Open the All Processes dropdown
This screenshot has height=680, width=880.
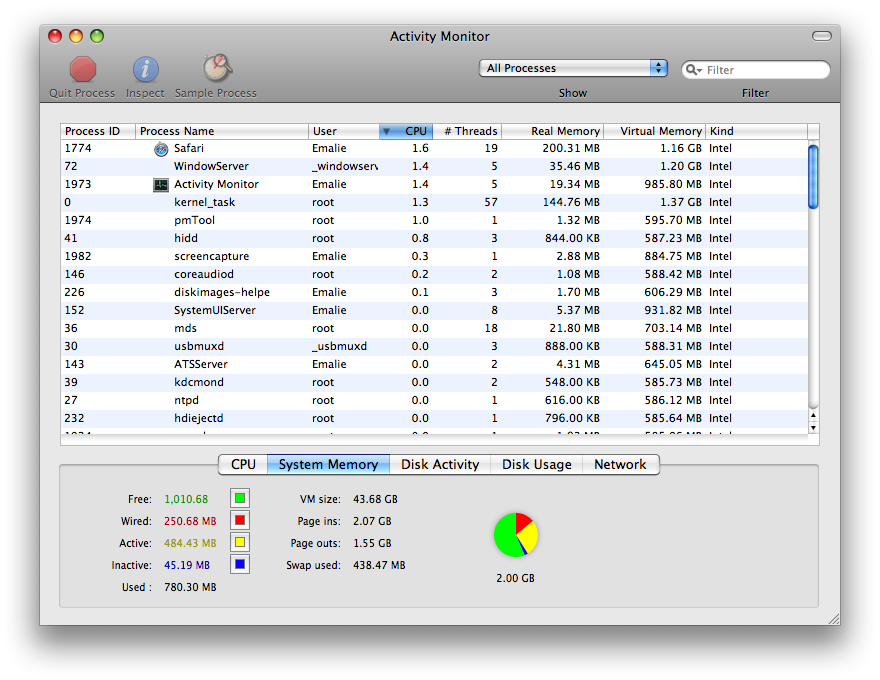[x=573, y=68]
